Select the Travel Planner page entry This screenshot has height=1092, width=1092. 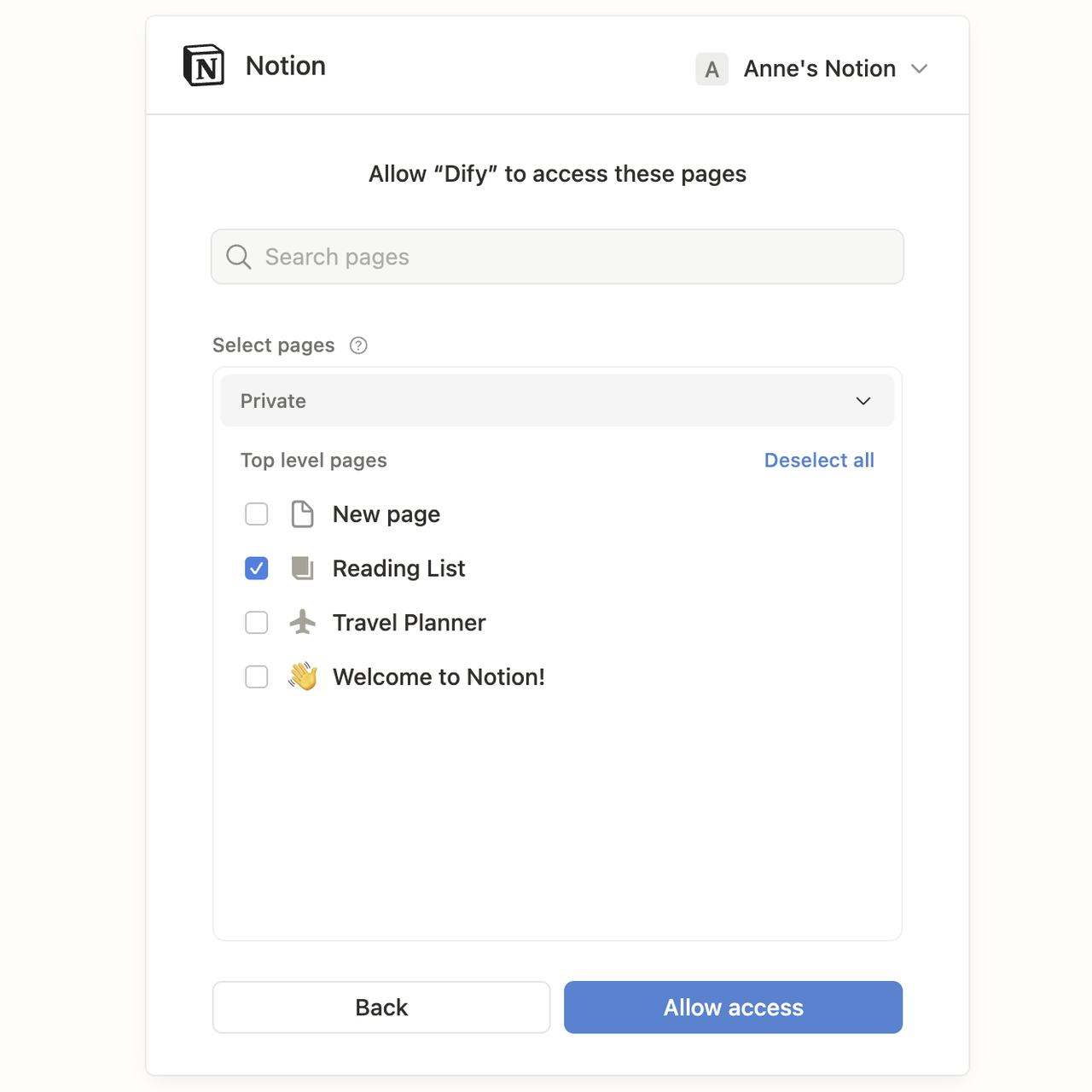[x=409, y=622]
